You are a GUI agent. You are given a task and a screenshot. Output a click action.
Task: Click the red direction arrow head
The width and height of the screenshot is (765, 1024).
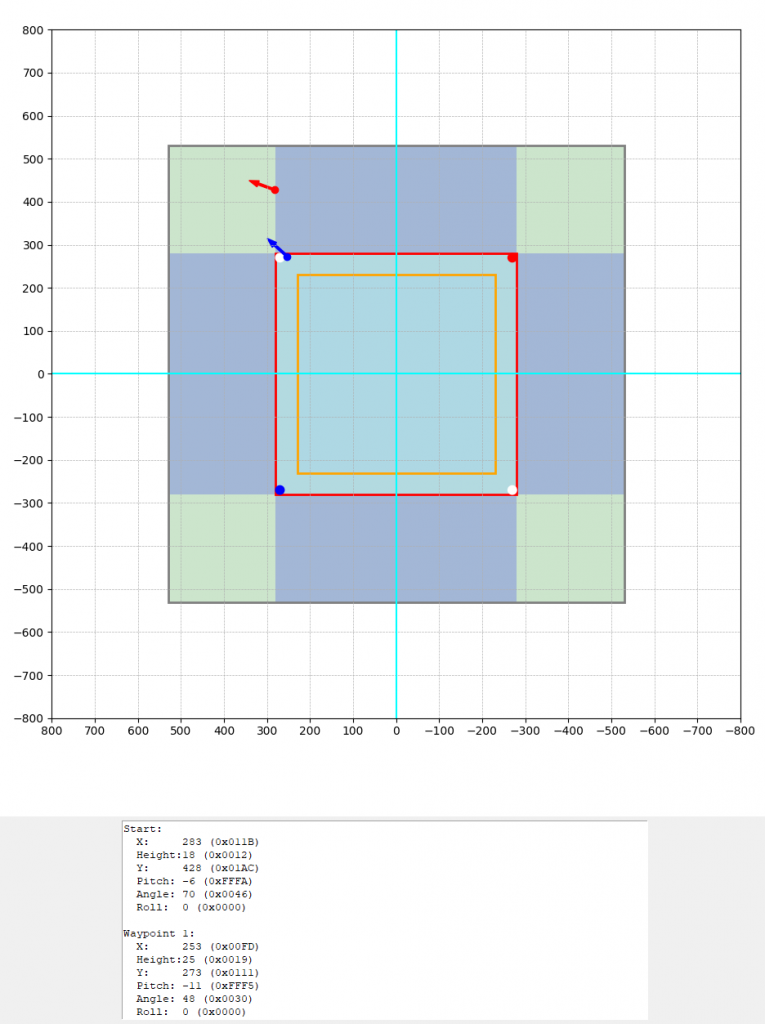tap(253, 182)
